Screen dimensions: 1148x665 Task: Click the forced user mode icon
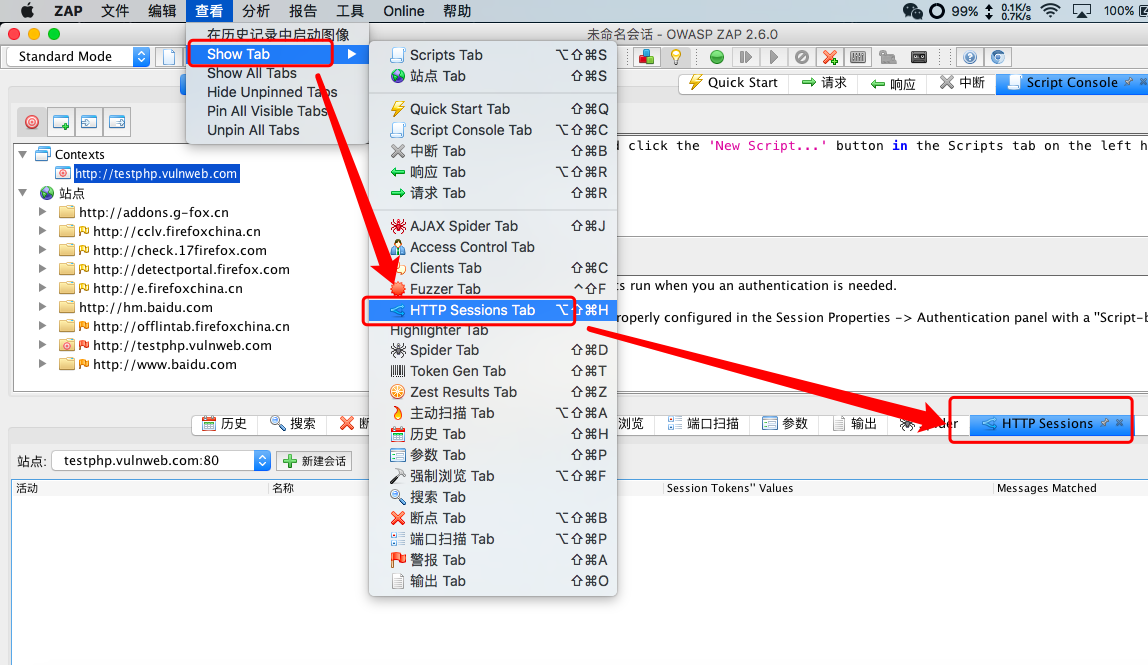887,57
